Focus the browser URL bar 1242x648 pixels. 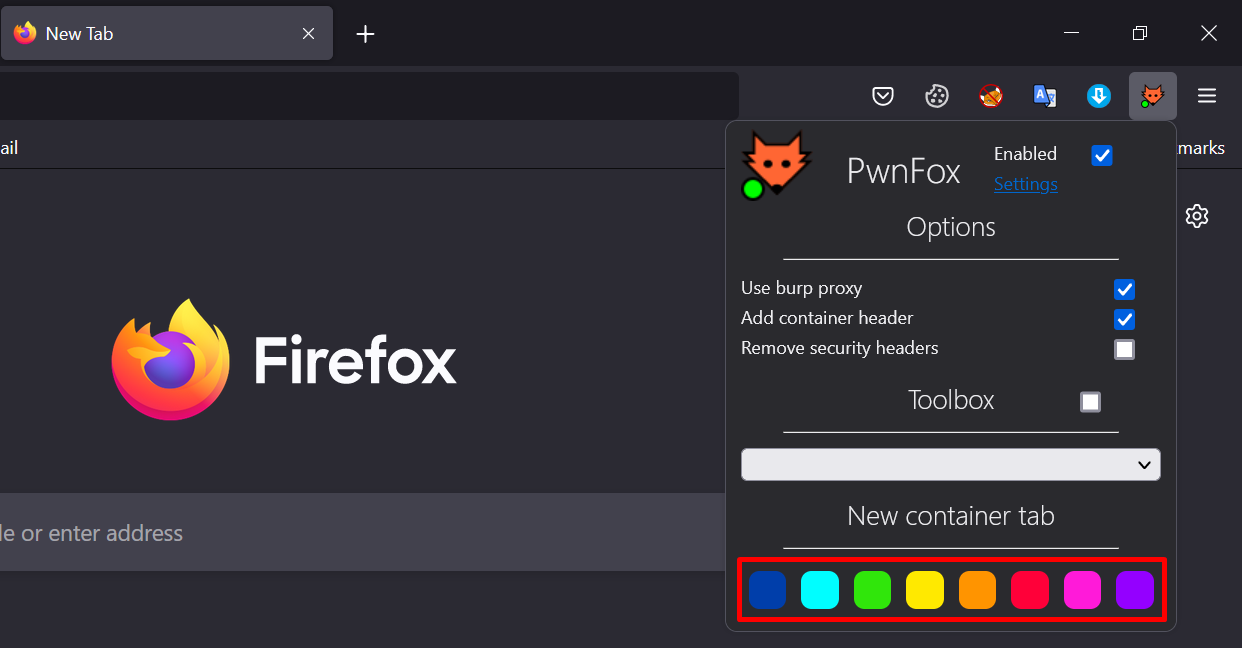369,96
